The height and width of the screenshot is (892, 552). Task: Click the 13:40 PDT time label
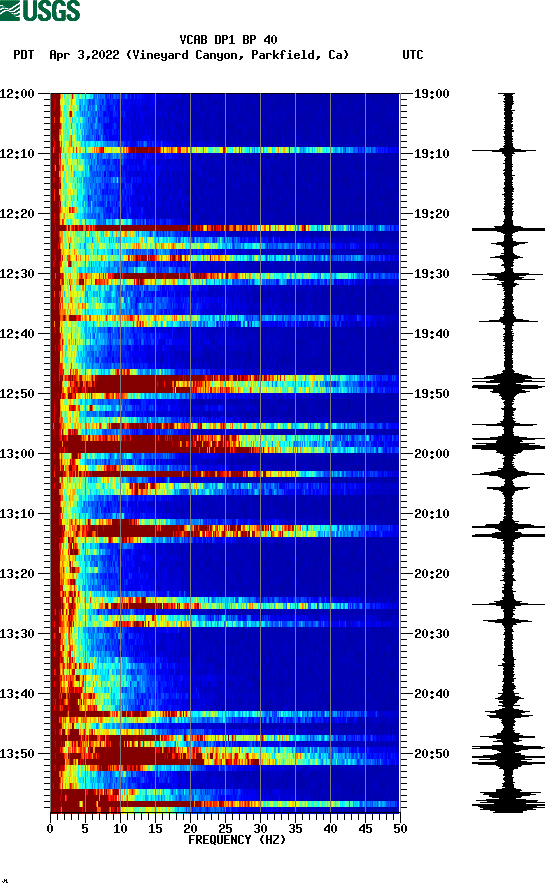click(17, 694)
